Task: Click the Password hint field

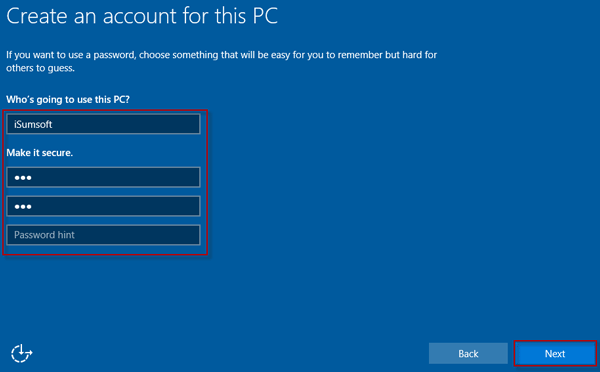Action: [x=103, y=235]
